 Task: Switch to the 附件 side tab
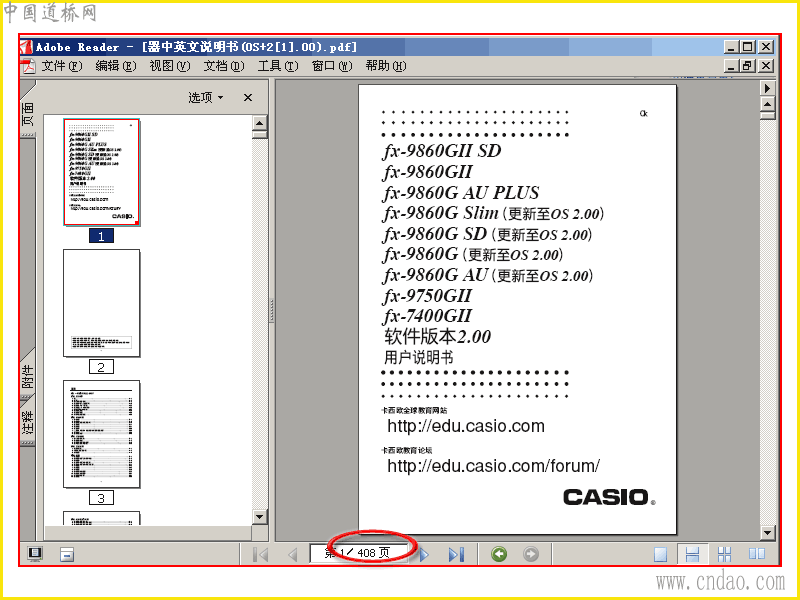pyautogui.click(x=28, y=376)
